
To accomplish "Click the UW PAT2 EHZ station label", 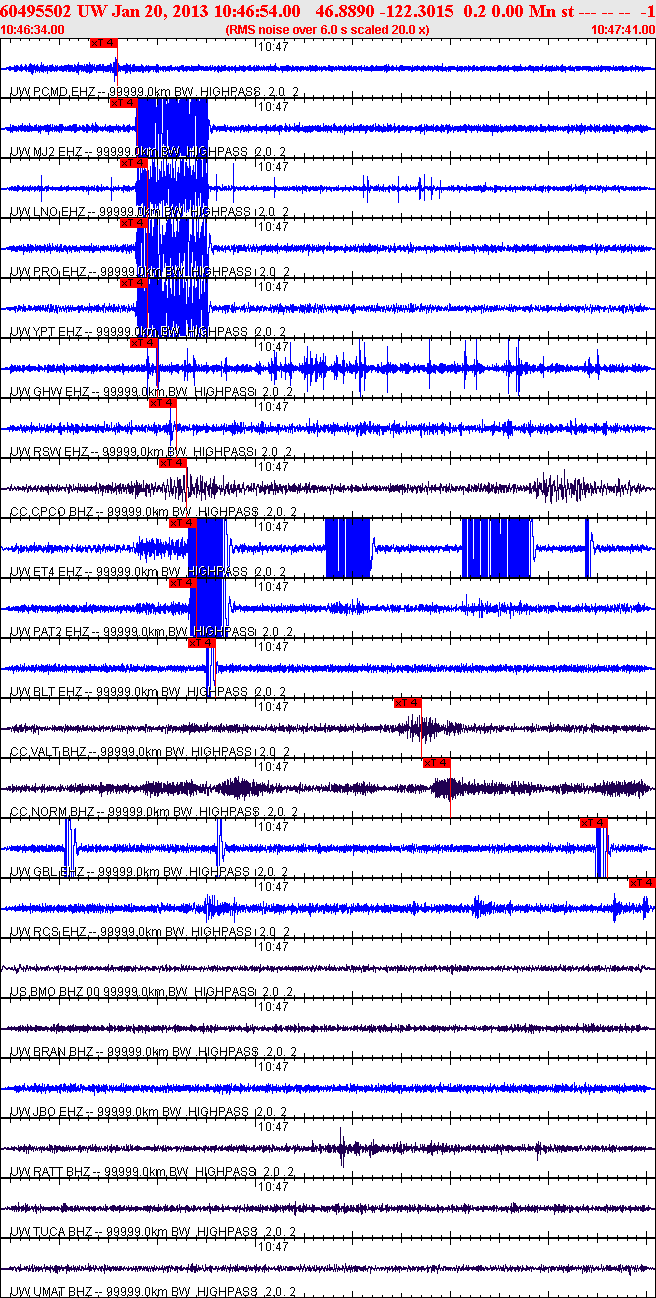I will (x=49, y=631).
